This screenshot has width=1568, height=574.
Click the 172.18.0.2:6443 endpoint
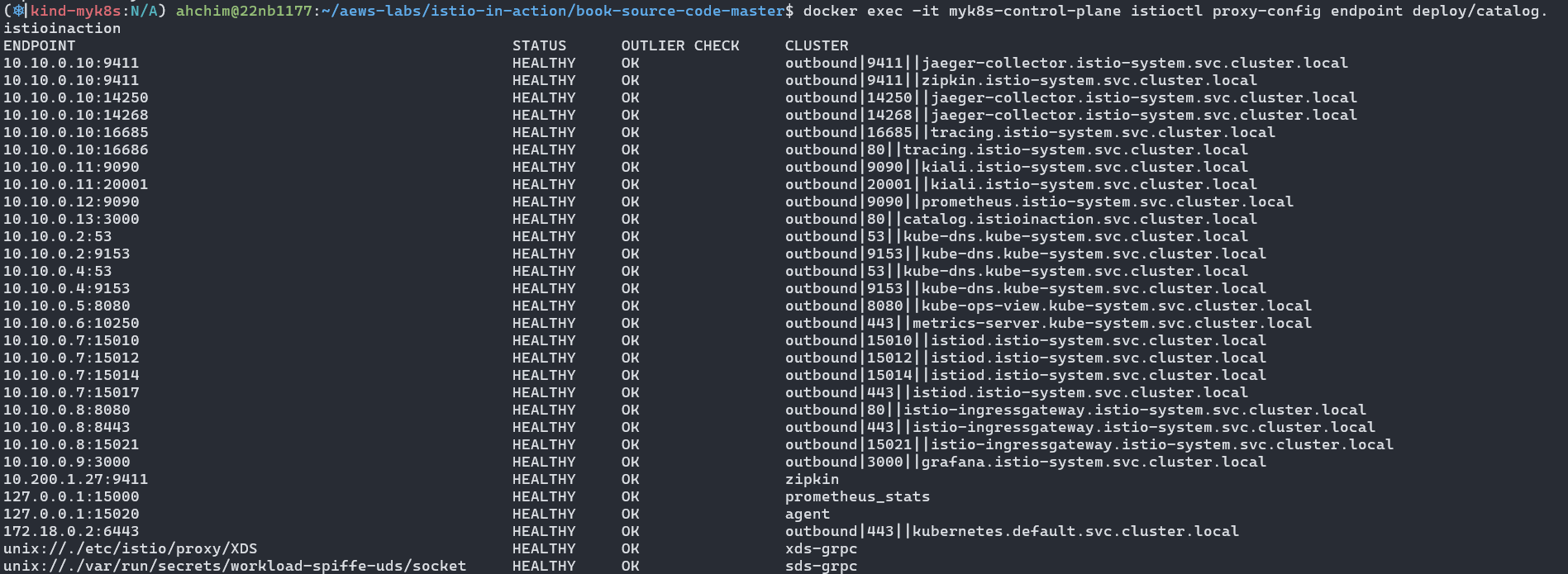pos(71,531)
